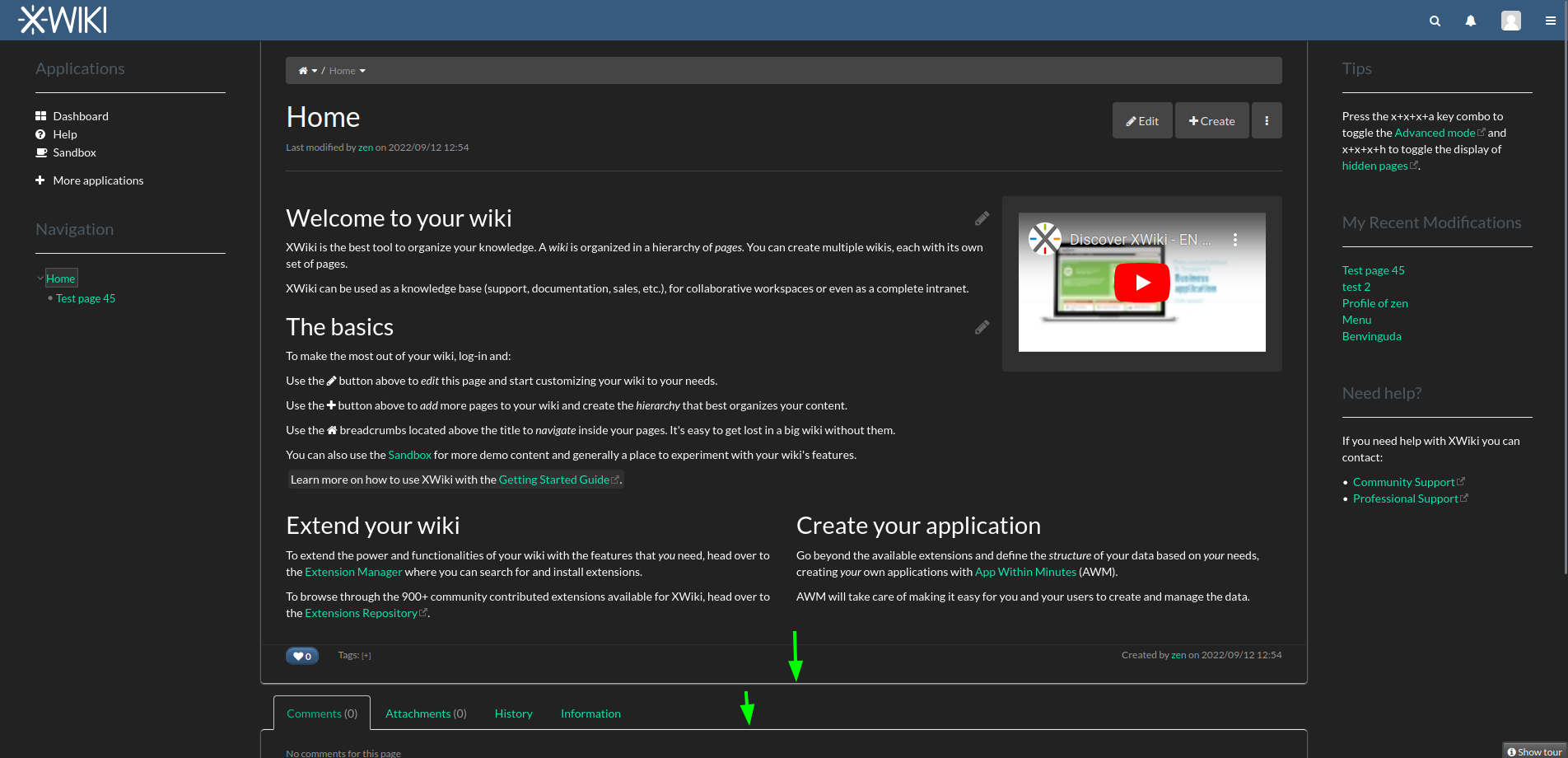Viewport: 1568px width, 758px height.
Task: Open Test page 45 recent modification
Action: tap(1373, 270)
